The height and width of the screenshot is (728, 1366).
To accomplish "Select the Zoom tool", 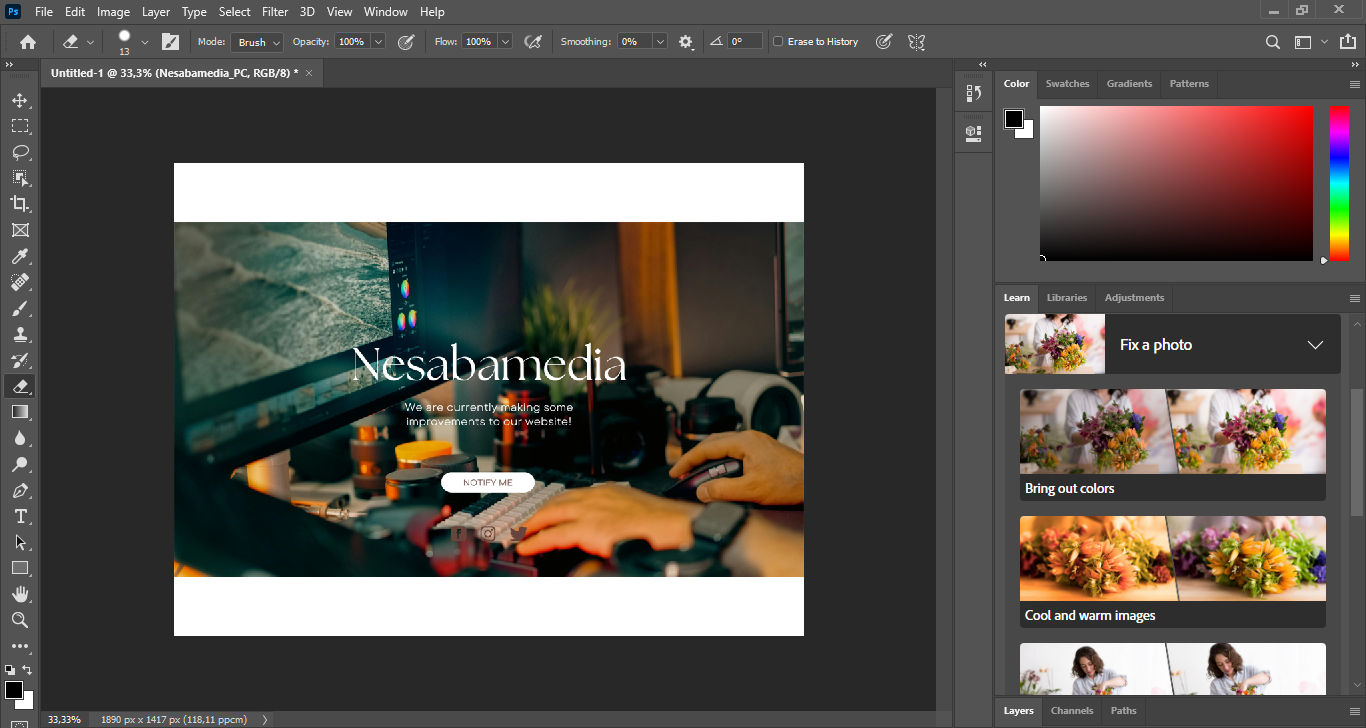I will coord(20,620).
